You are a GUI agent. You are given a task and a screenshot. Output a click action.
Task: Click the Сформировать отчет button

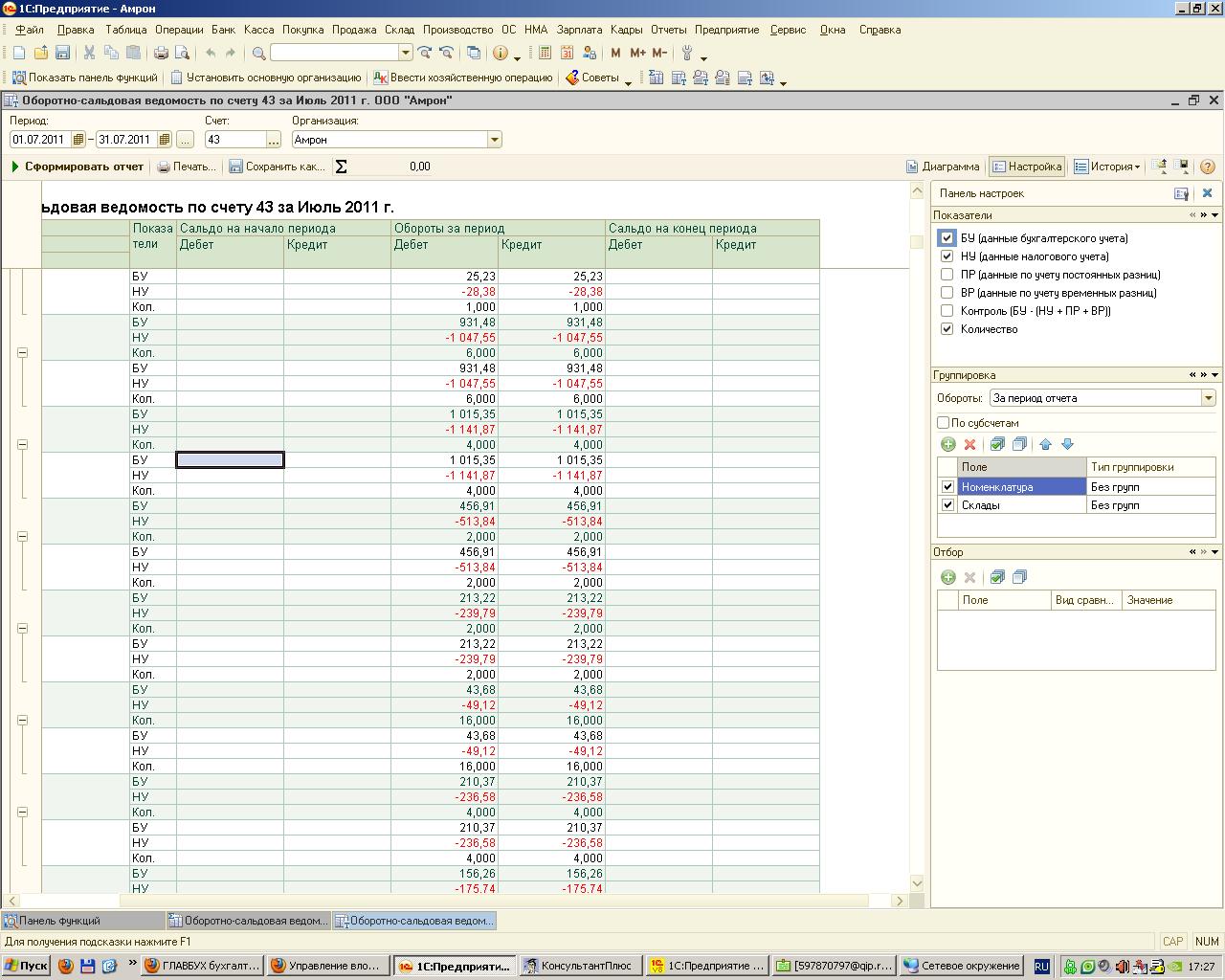(x=77, y=167)
